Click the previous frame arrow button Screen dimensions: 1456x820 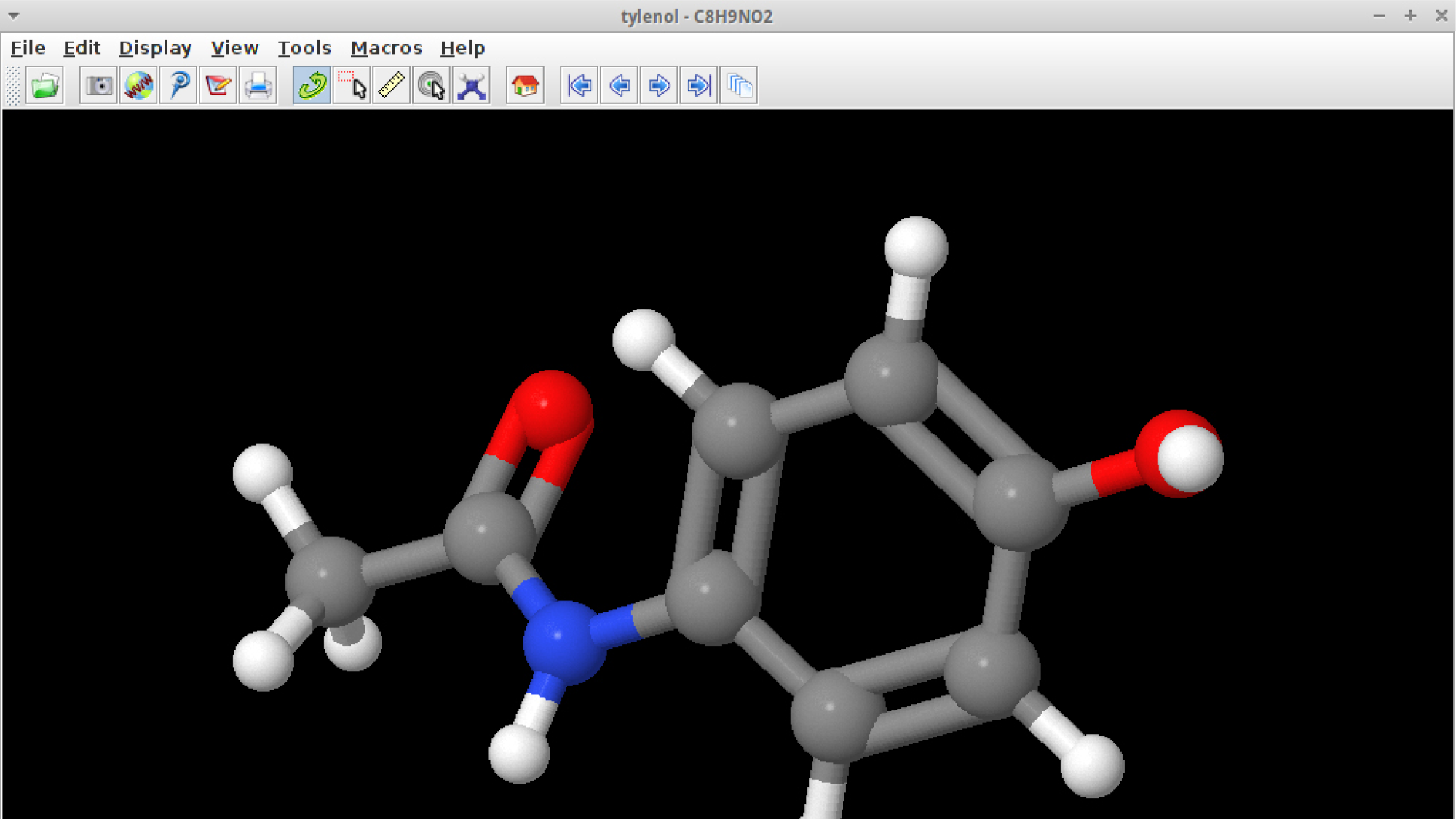(x=620, y=86)
